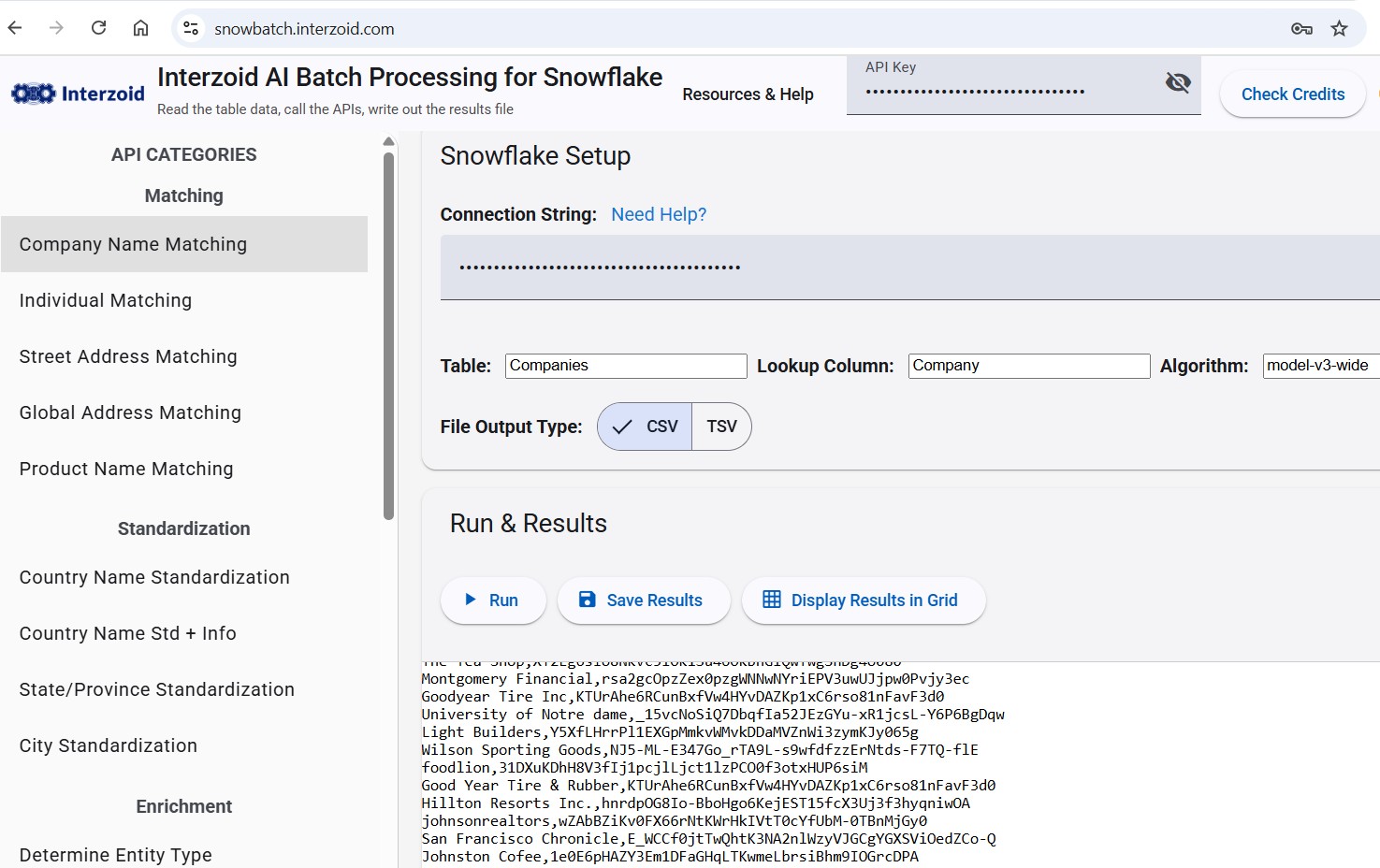
Task: Toggle API Key visibility eye icon
Action: (1178, 82)
